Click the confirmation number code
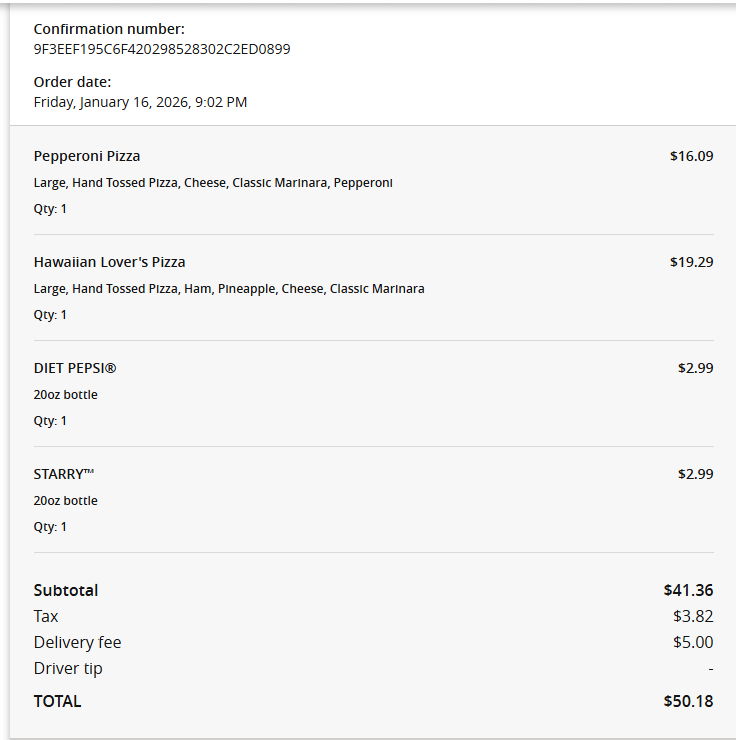This screenshot has width=736, height=740. [162, 48]
